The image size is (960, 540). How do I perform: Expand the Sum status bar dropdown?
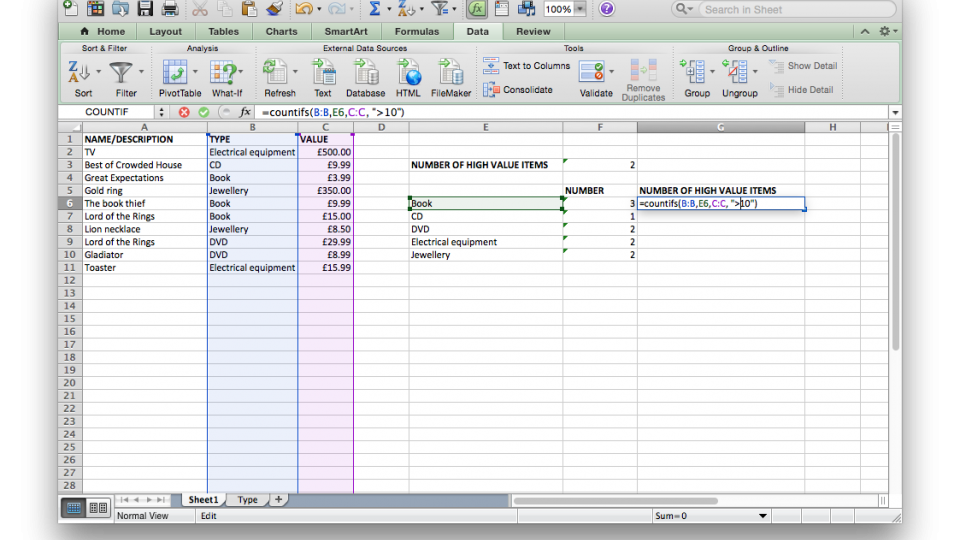pyautogui.click(x=763, y=516)
